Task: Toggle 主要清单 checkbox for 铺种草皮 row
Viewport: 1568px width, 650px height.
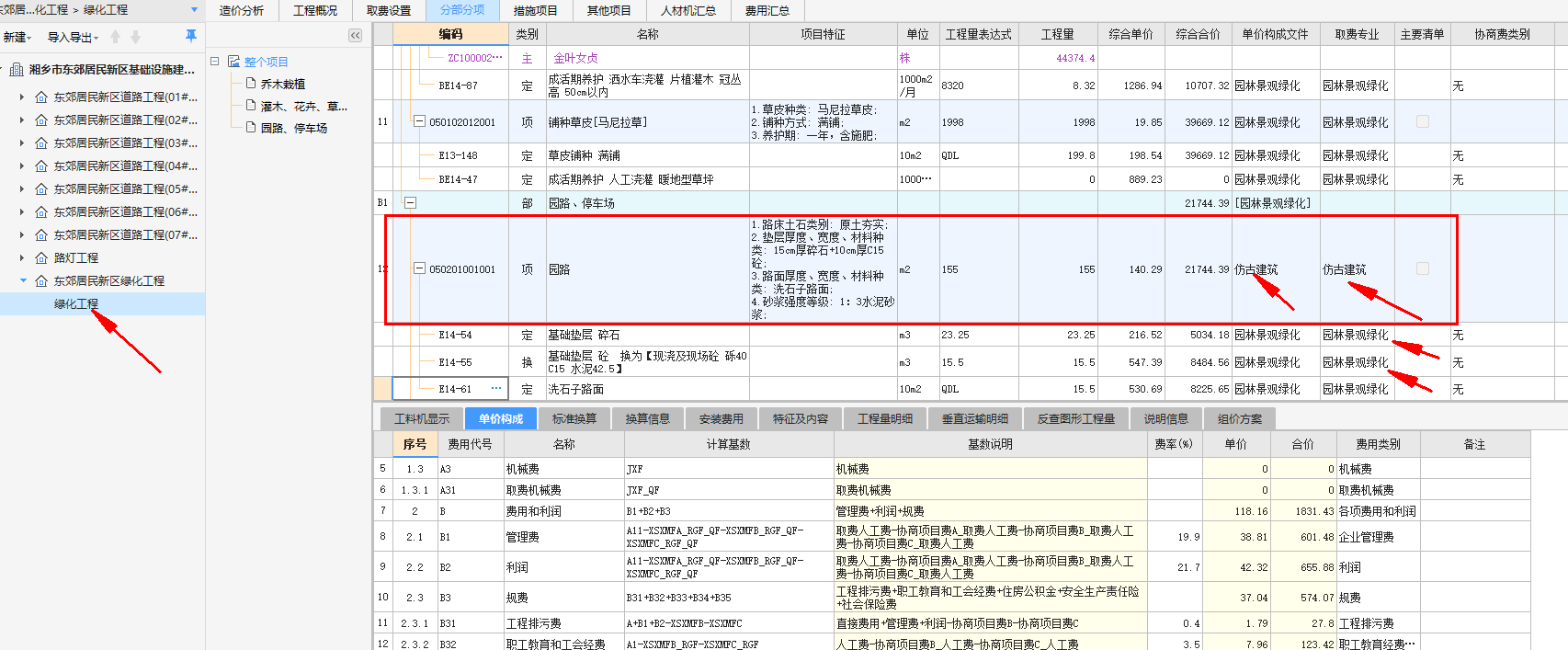Action: 1423,121
